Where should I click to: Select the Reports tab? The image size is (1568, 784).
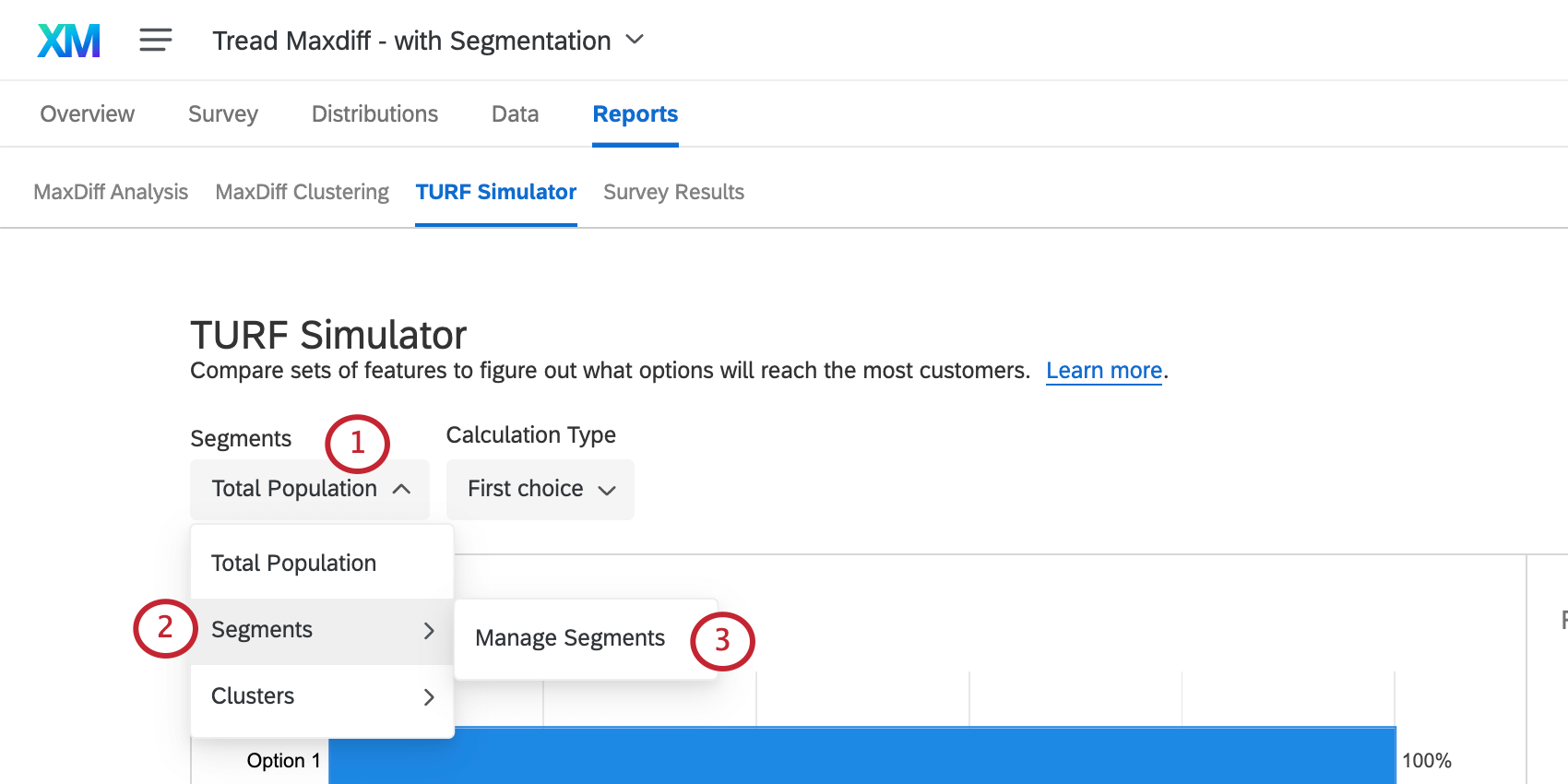point(635,113)
